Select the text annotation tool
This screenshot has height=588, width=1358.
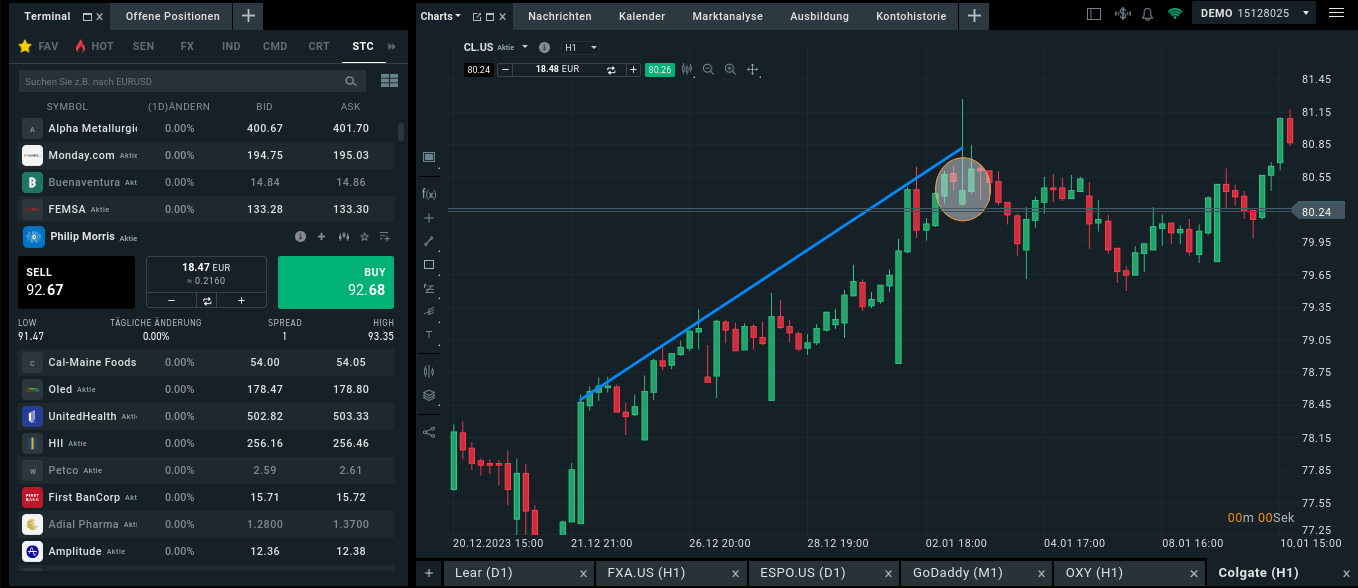(x=428, y=334)
